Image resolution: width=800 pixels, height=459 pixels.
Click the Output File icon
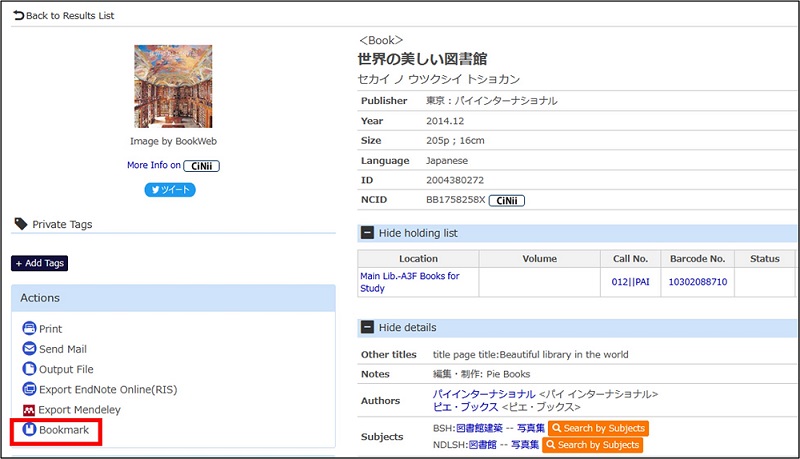[30, 369]
